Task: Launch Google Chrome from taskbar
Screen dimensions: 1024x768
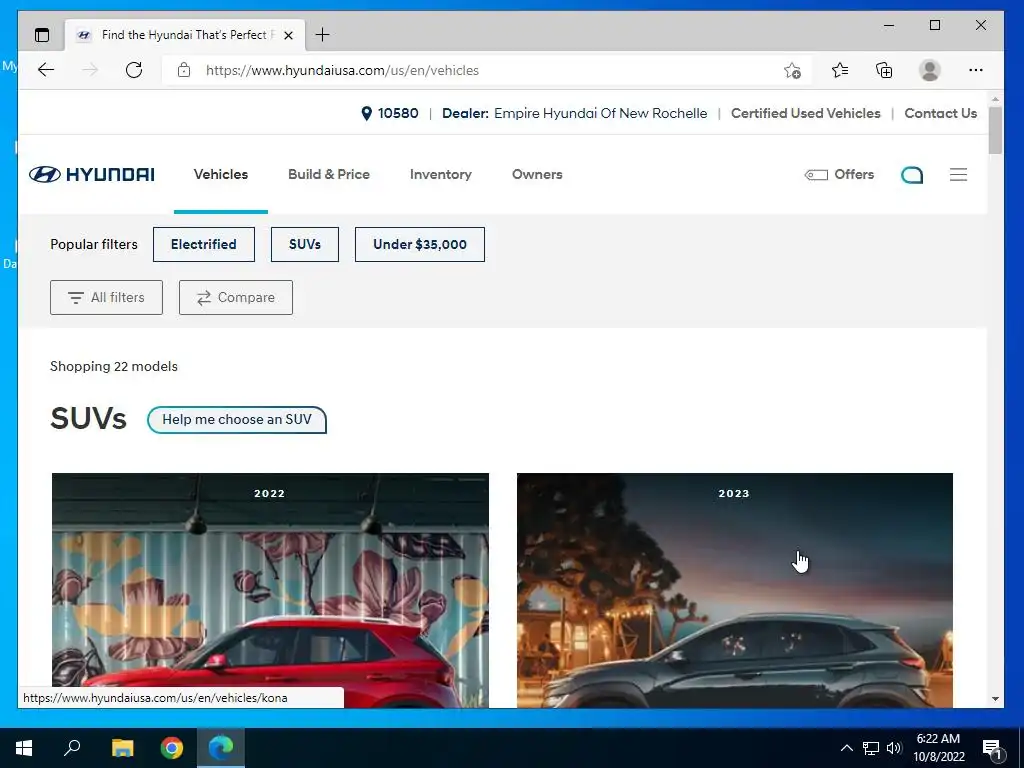Action: [172, 748]
